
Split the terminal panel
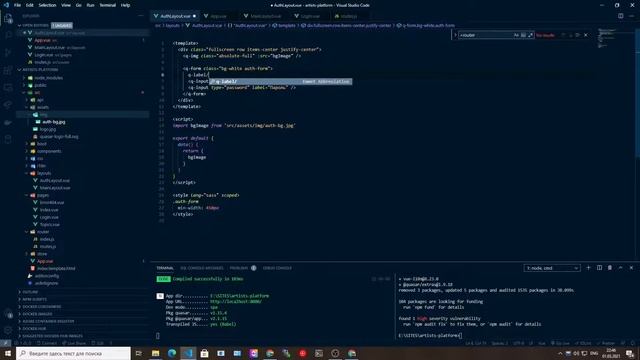click(x=599, y=268)
